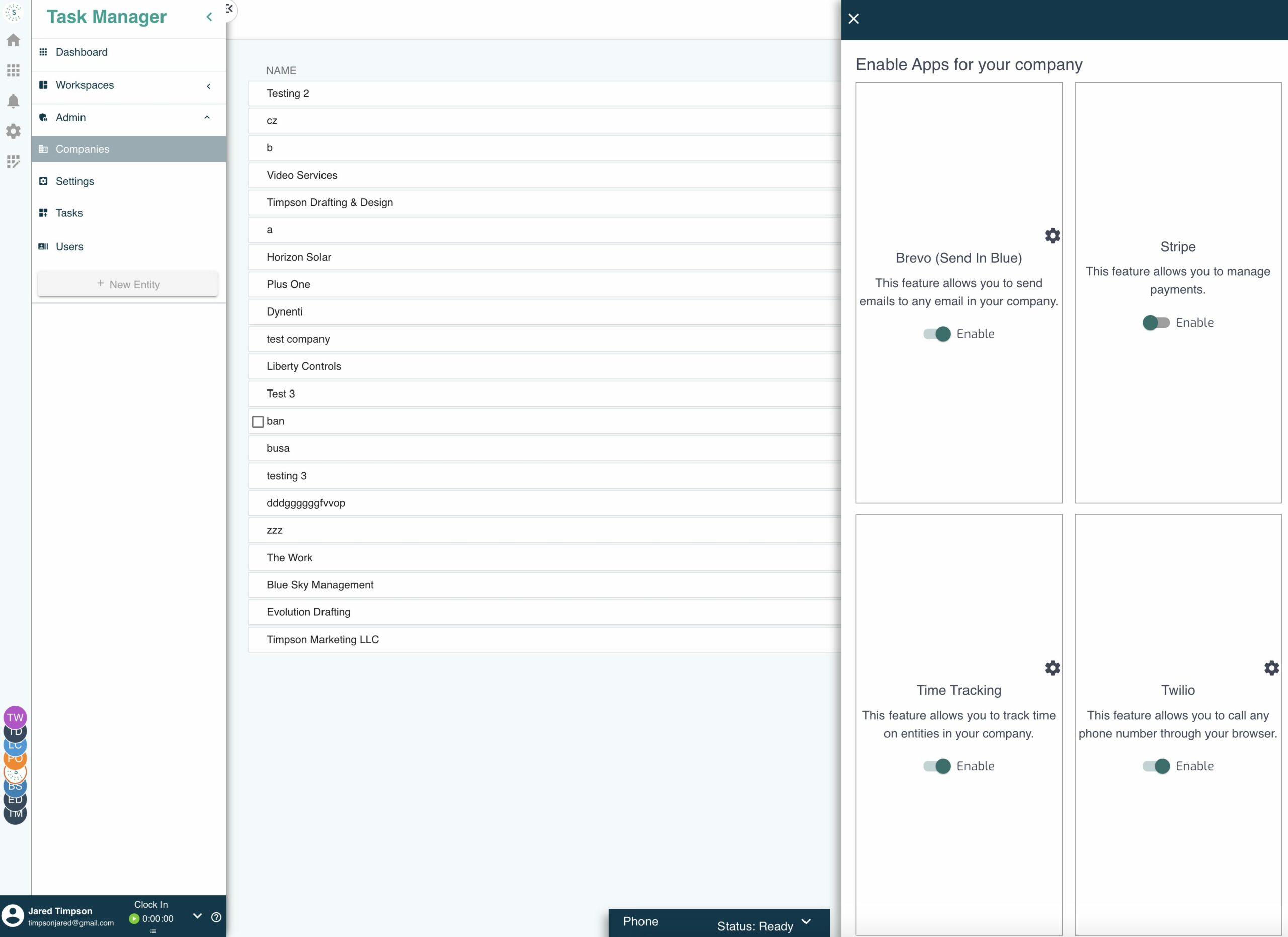Open Brevo (Send In Blue) gear settings

[1053, 236]
